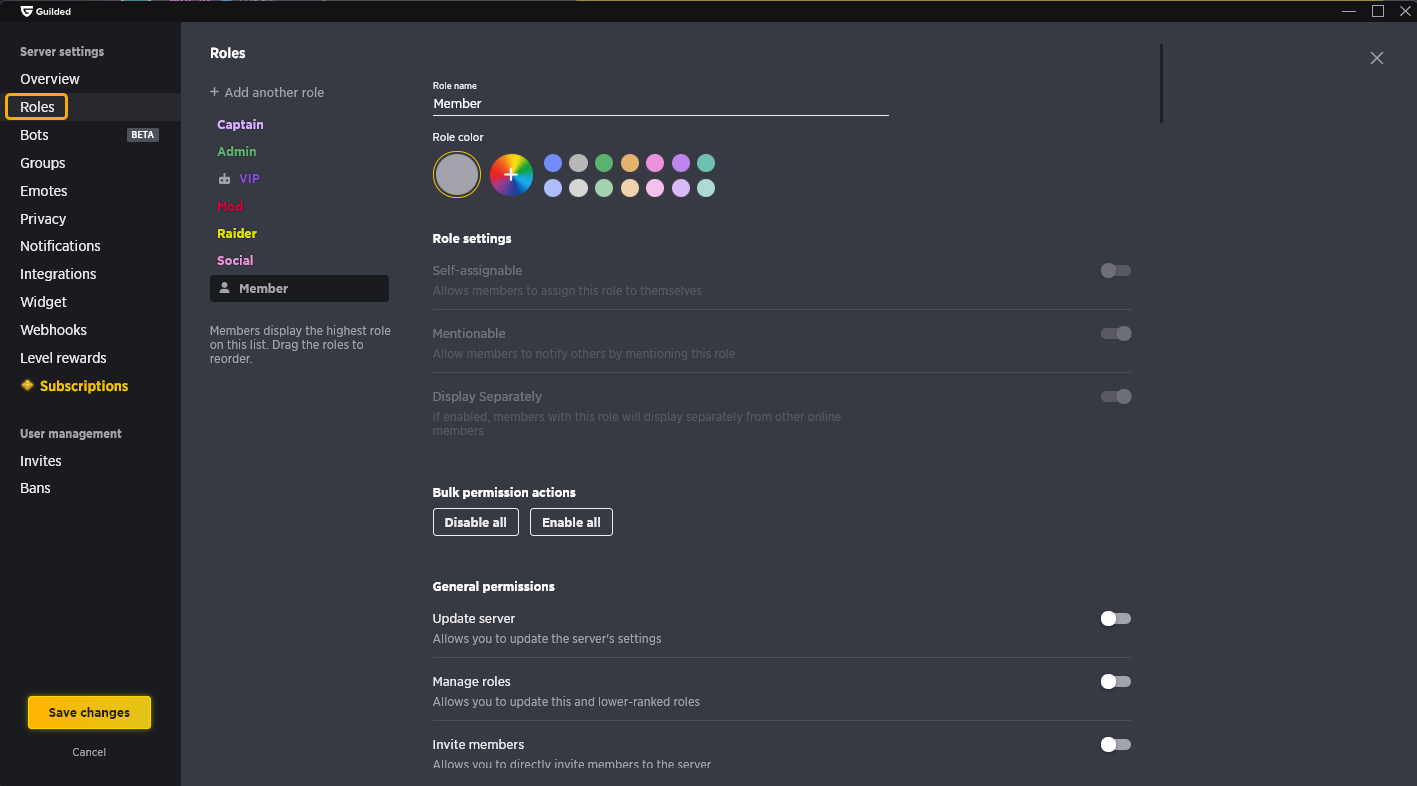Pick the teal role color swatch
Screen dimensions: 1417x786
[706, 163]
